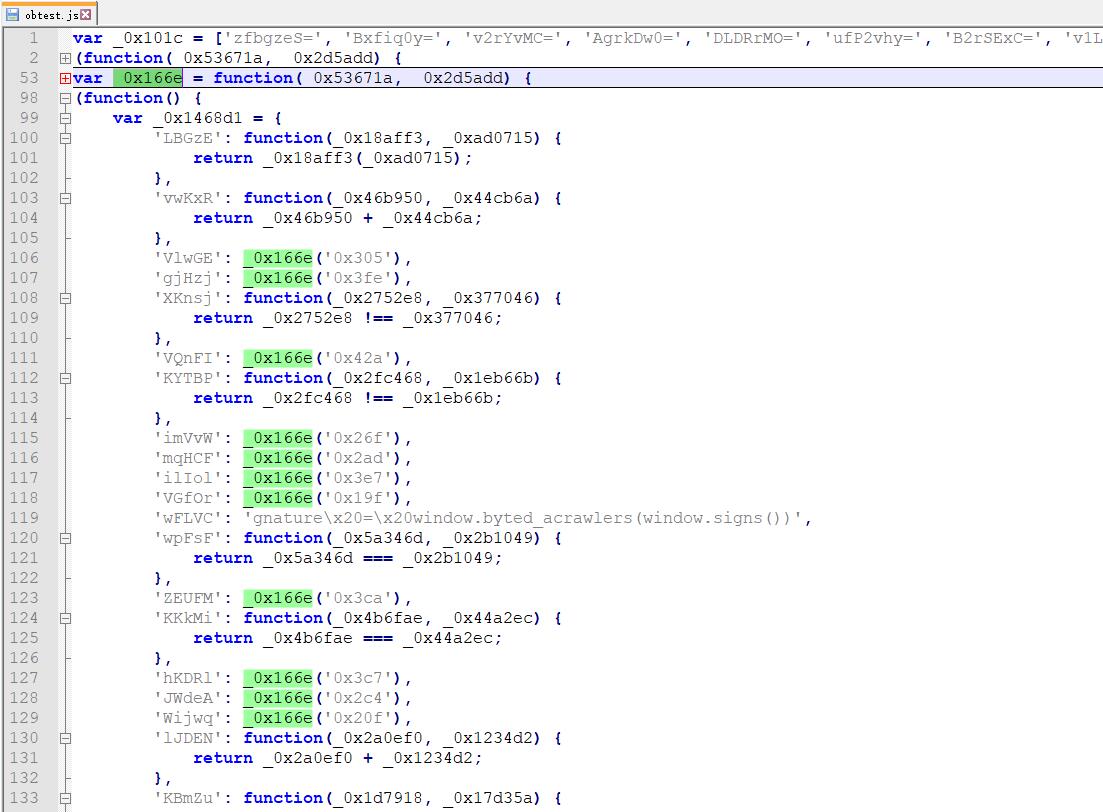Collapse the 'wpFsF' function at line 120
Viewport: 1103px width, 812px height.
pos(65,538)
